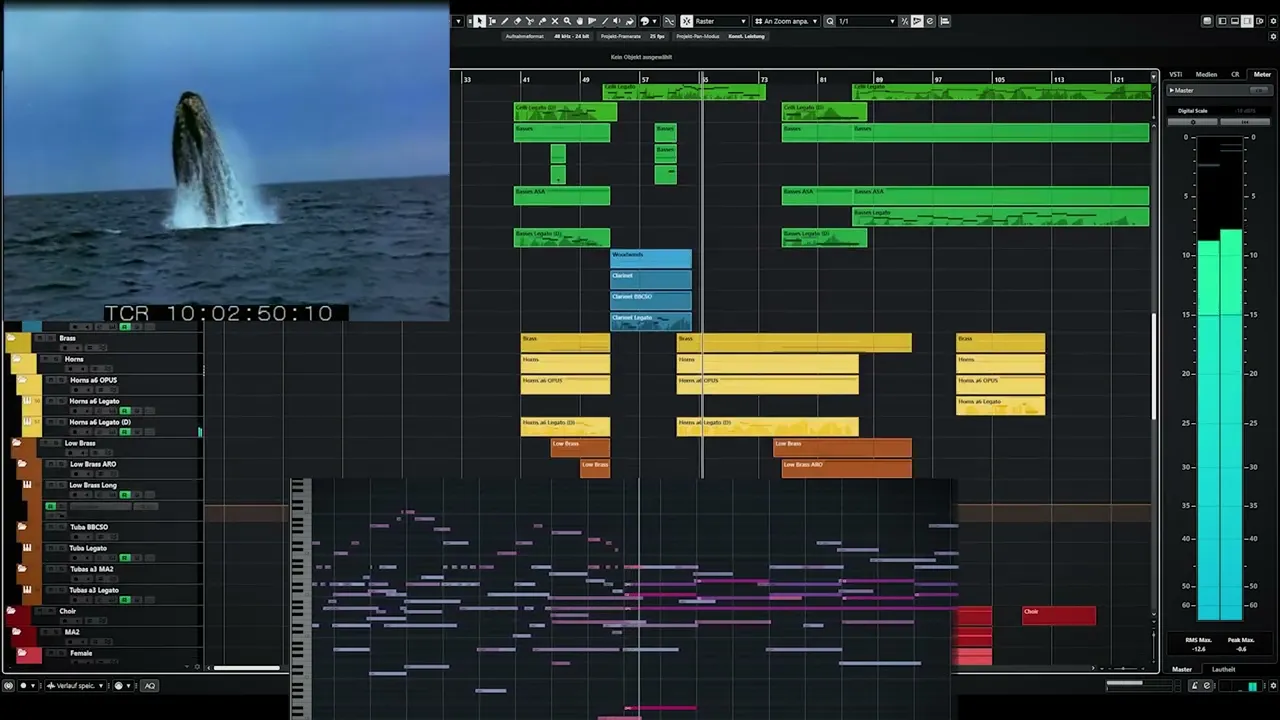The width and height of the screenshot is (1280, 720).
Task: Expand the Master meter section
Action: tap(1172, 90)
